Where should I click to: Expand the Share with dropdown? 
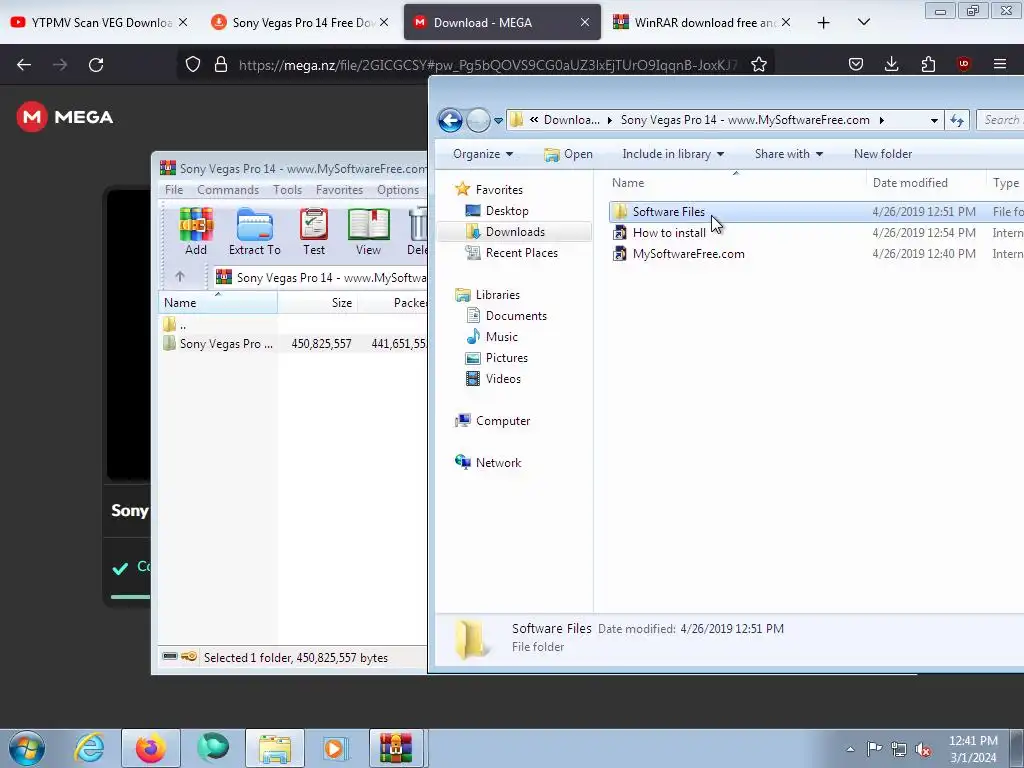pyautogui.click(x=788, y=154)
